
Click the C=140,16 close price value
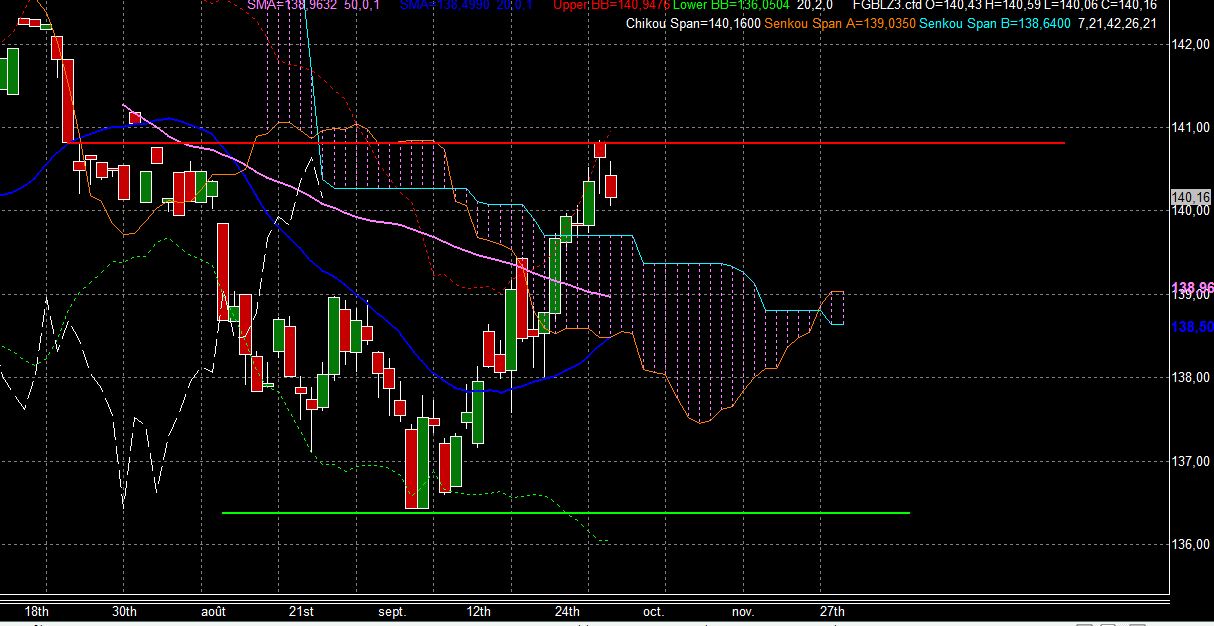[x=1131, y=5]
